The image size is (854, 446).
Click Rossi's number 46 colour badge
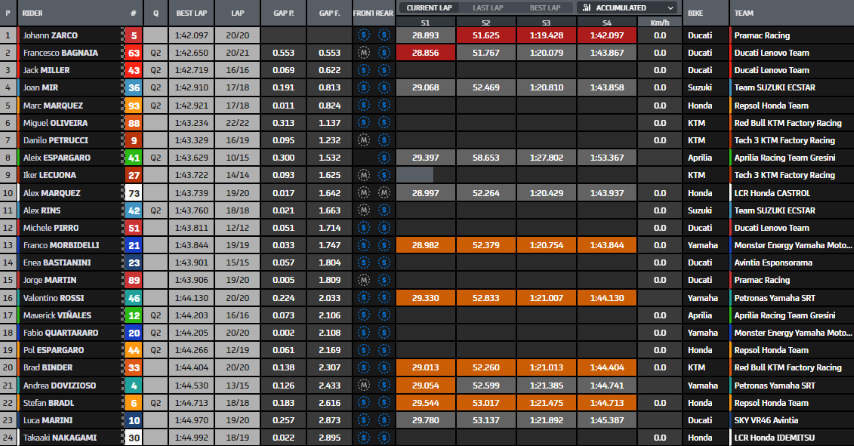click(133, 297)
